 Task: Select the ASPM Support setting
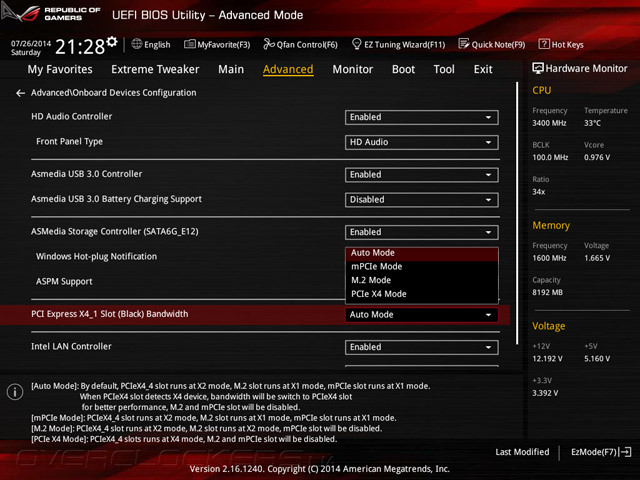[x=64, y=282]
